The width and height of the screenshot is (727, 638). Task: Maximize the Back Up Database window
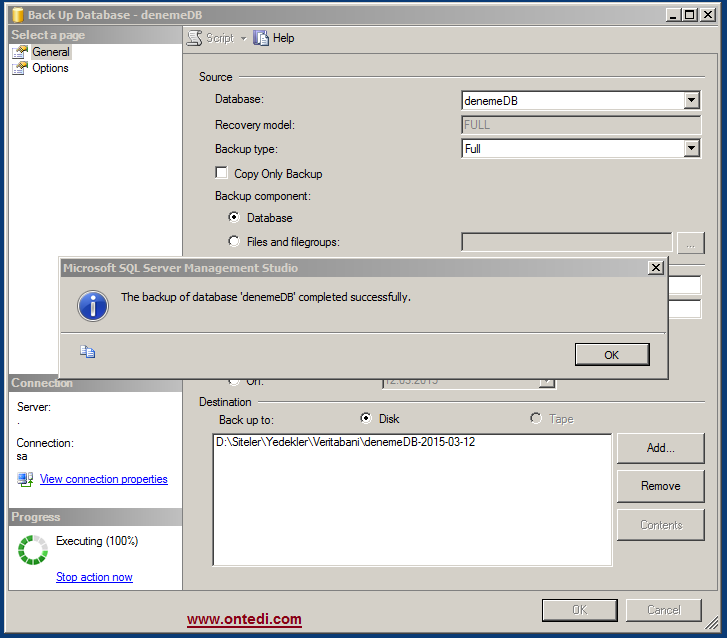click(690, 15)
